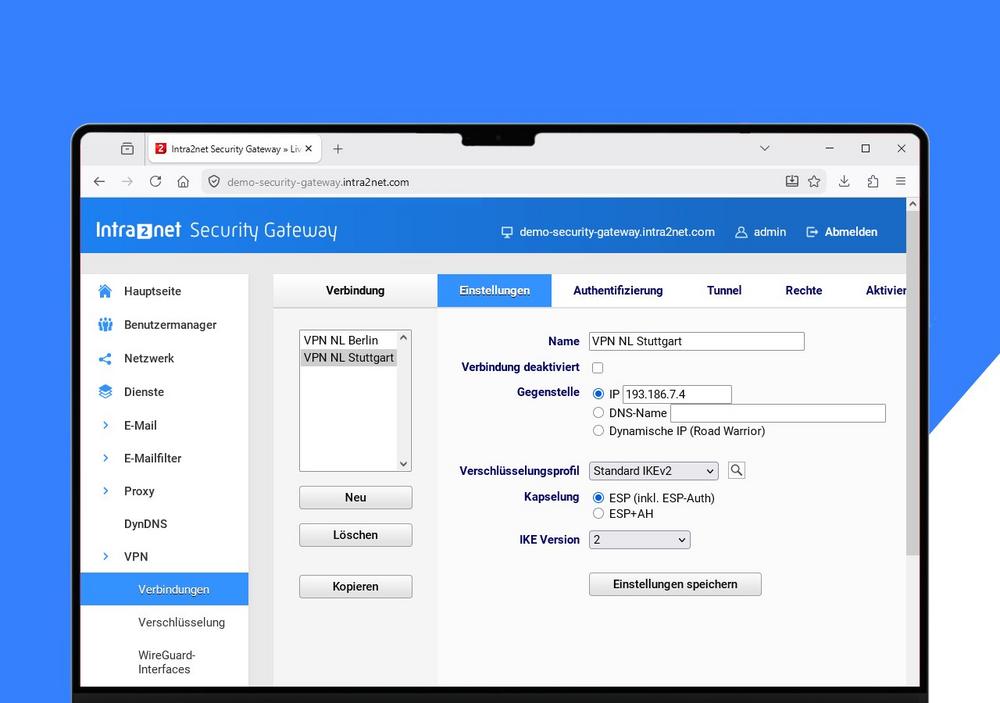Open the browser hamburger menu
Image resolution: width=1000 pixels, height=703 pixels.
901,181
